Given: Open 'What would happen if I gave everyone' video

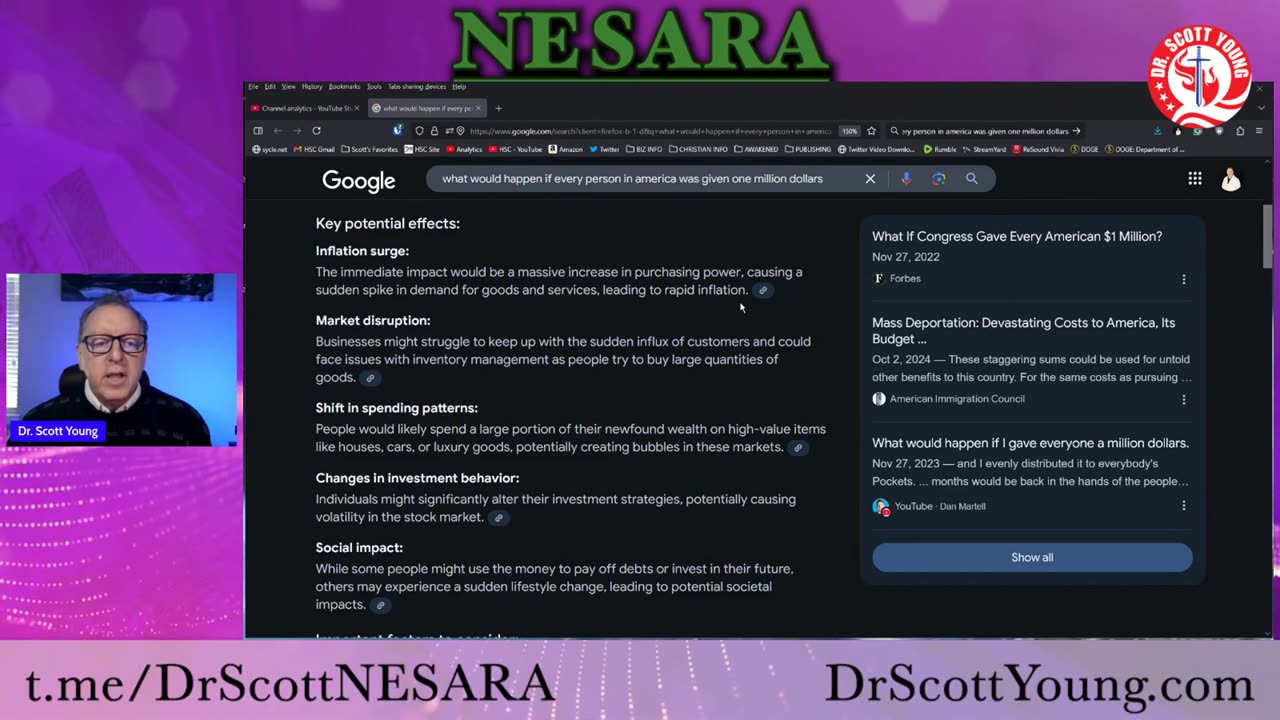Looking at the screenshot, I should 1030,443.
